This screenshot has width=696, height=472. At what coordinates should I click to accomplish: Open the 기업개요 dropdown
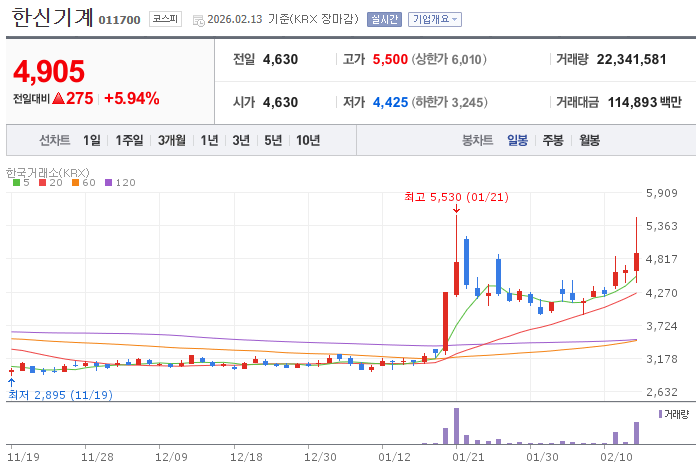pyautogui.click(x=435, y=20)
